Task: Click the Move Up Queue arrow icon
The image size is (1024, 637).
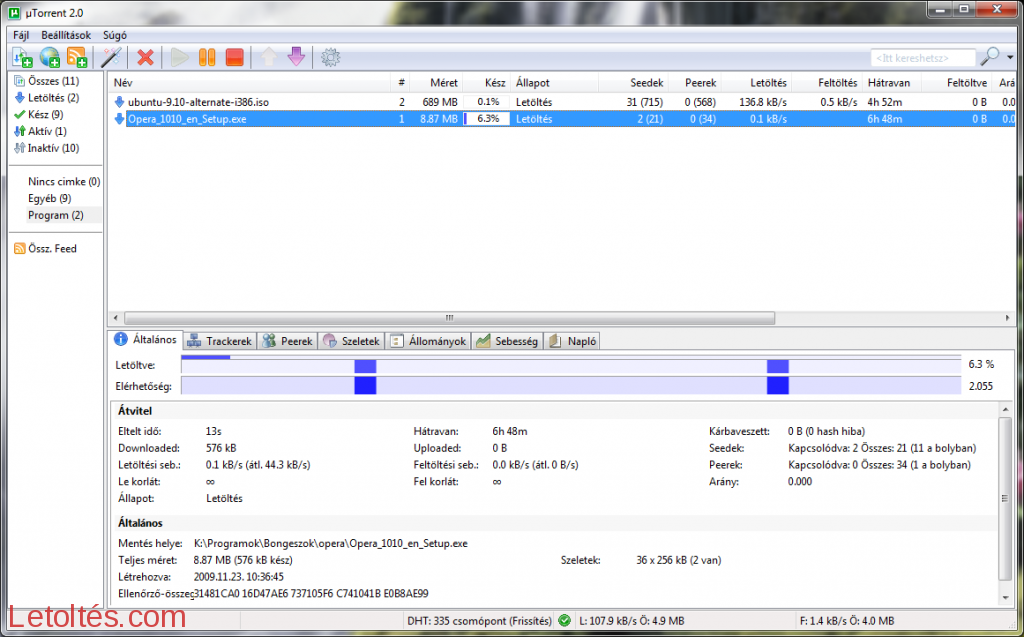Action: (x=268, y=57)
